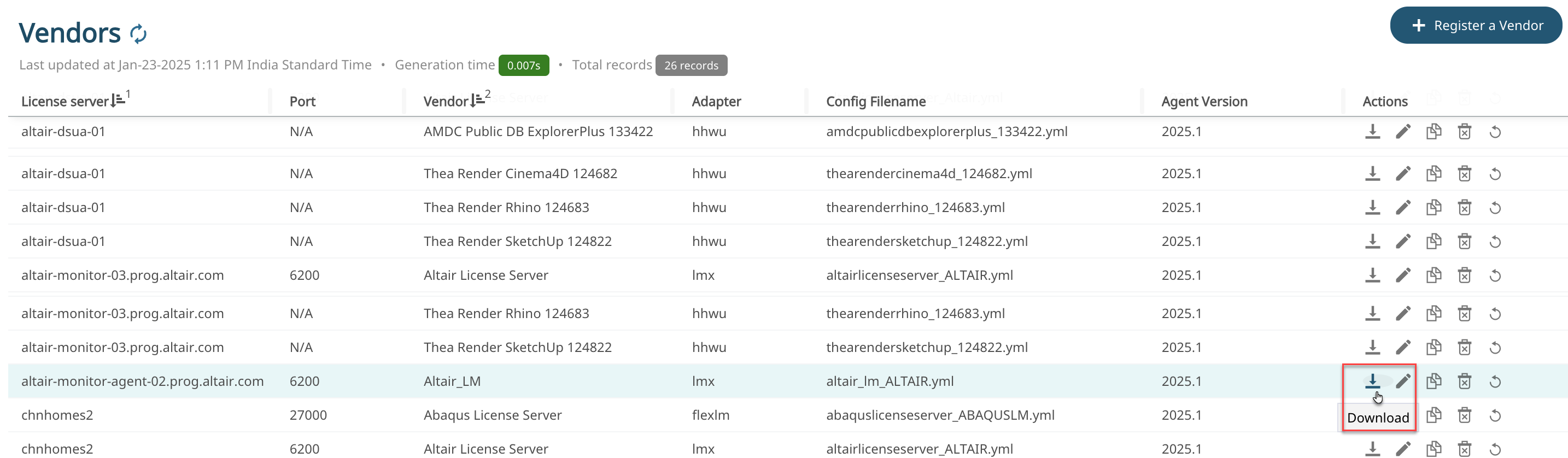1568x458 pixels.
Task: Edit Thea Render Rhino on altair-monitor-03
Action: pos(1402,313)
